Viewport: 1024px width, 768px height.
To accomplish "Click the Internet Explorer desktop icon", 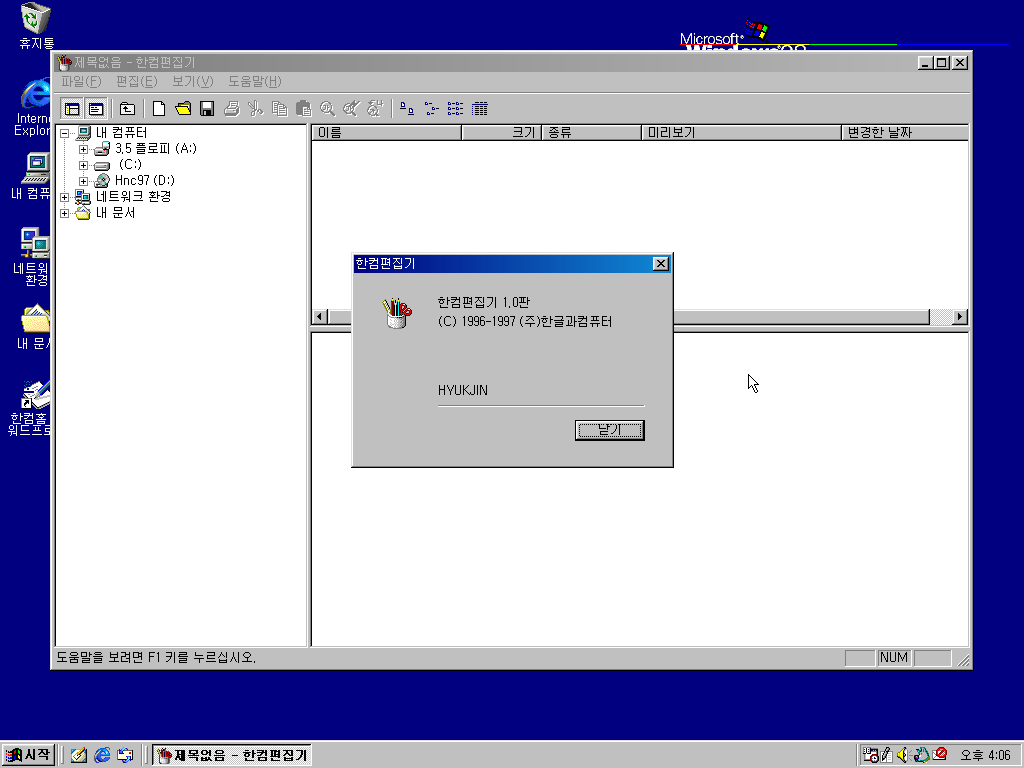I will point(33,106).
